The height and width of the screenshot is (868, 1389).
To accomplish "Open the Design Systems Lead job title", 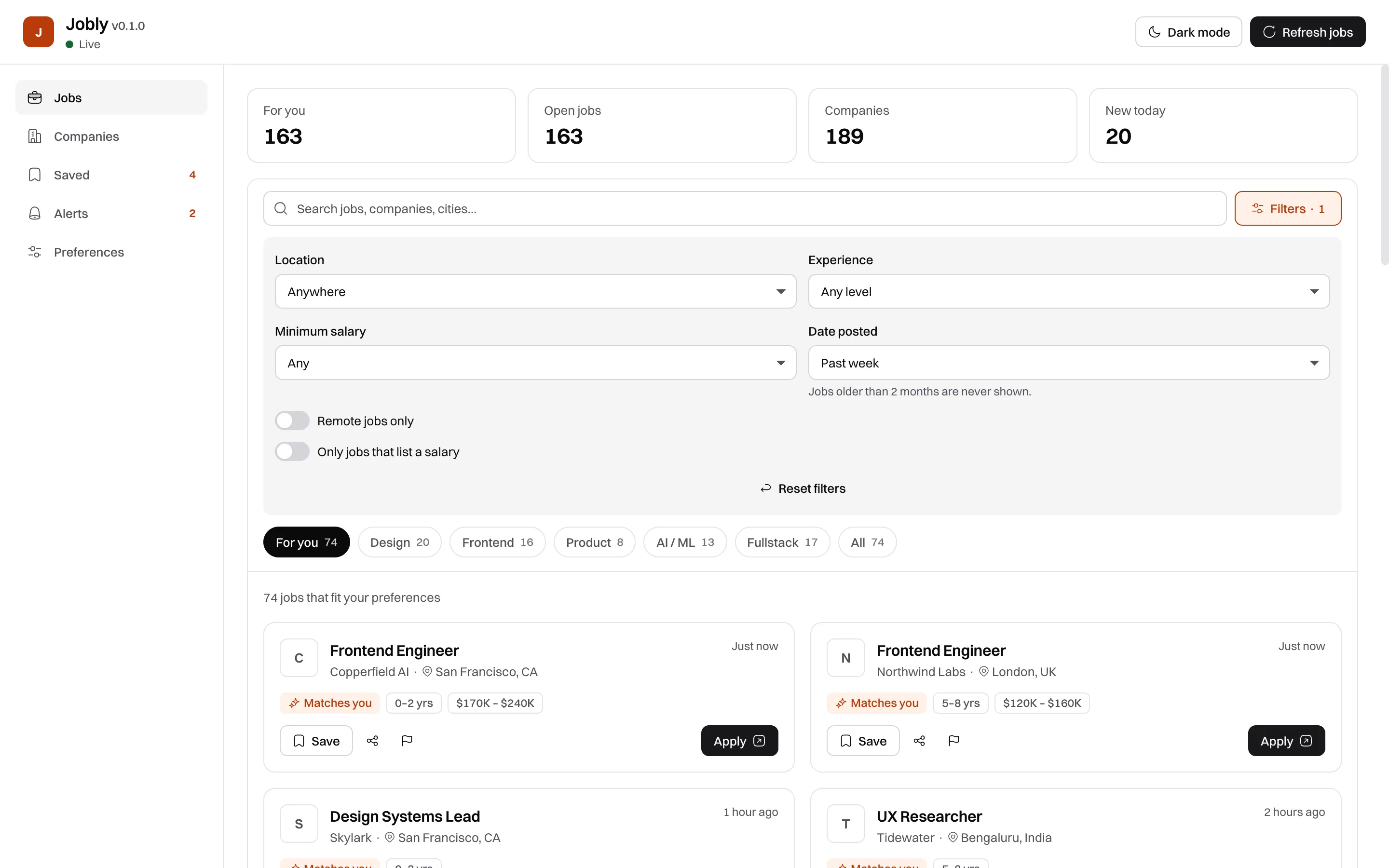I will 405,816.
